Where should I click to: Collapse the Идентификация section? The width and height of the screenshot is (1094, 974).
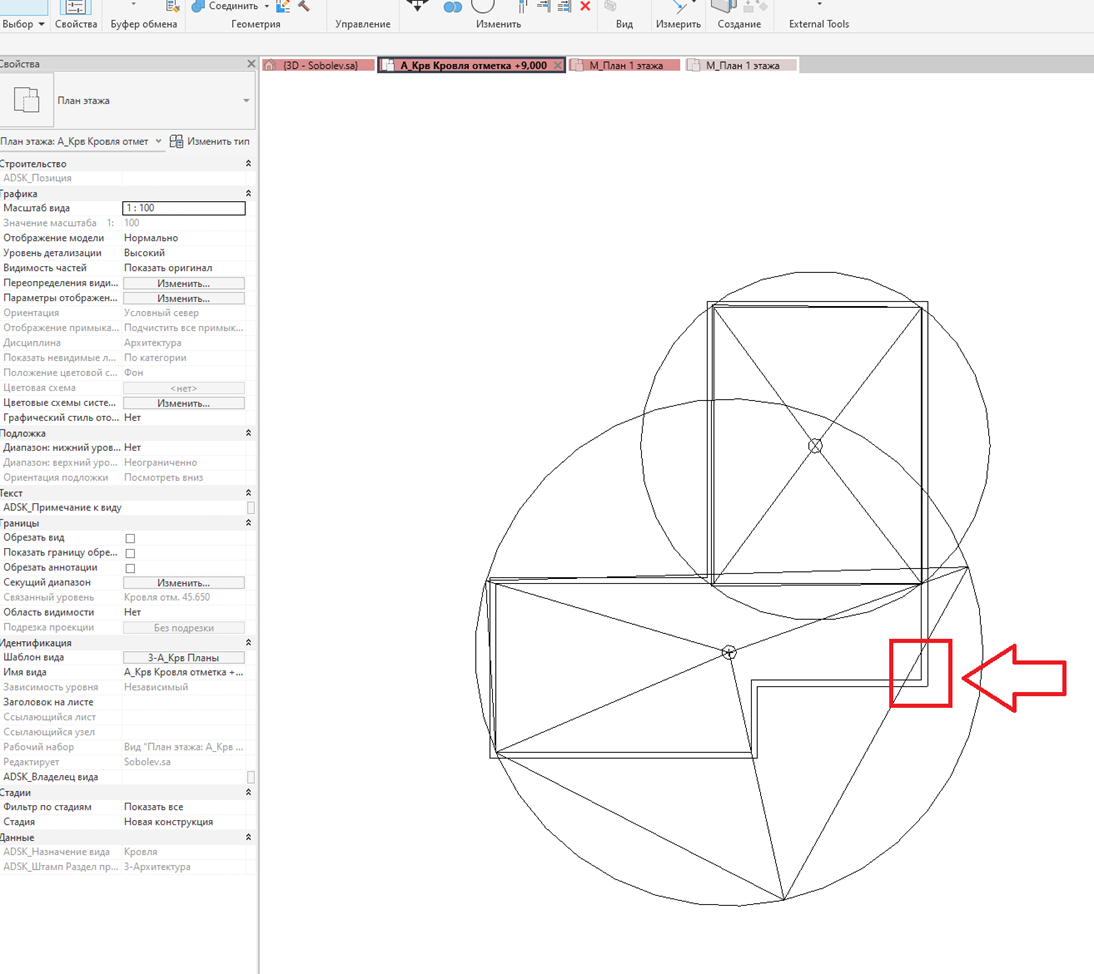248,642
